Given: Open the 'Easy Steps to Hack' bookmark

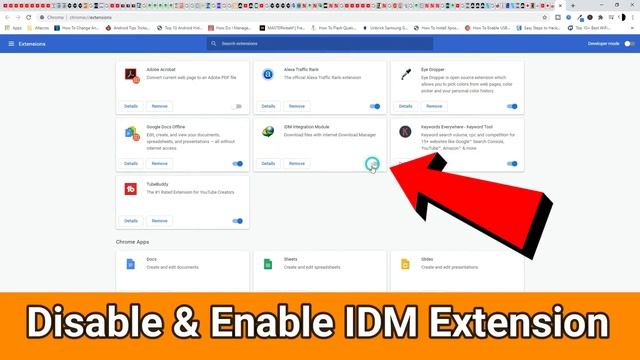Looking at the screenshot, I should (x=539, y=28).
